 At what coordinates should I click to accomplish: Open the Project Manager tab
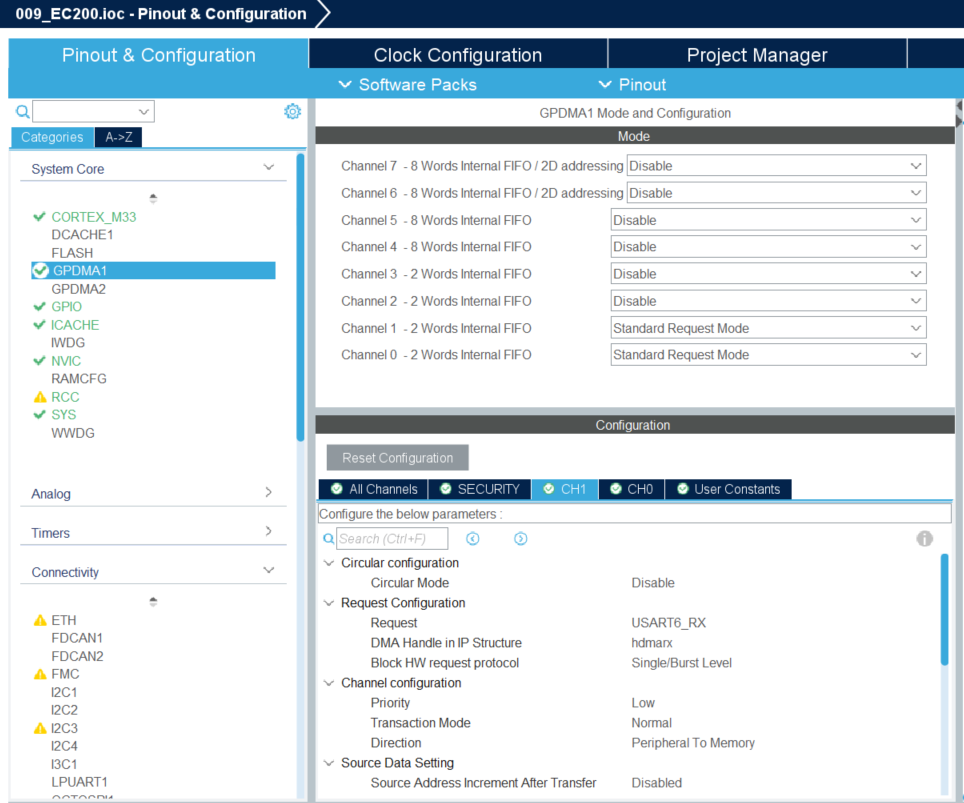point(757,54)
